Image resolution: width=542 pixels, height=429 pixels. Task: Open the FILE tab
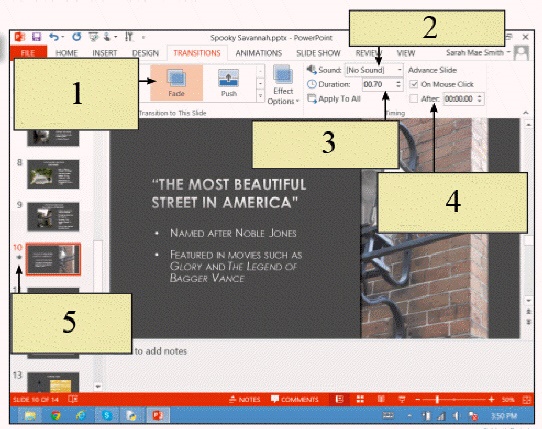(28, 53)
